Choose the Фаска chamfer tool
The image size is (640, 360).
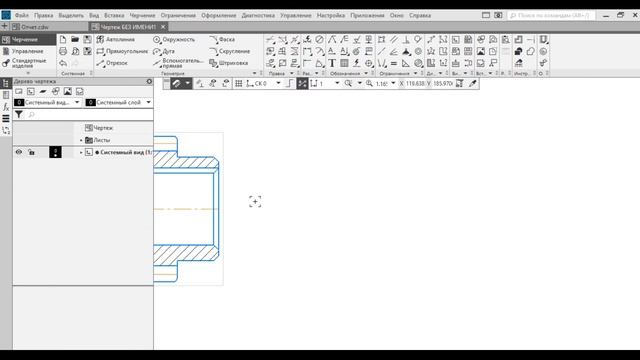[x=222, y=40]
